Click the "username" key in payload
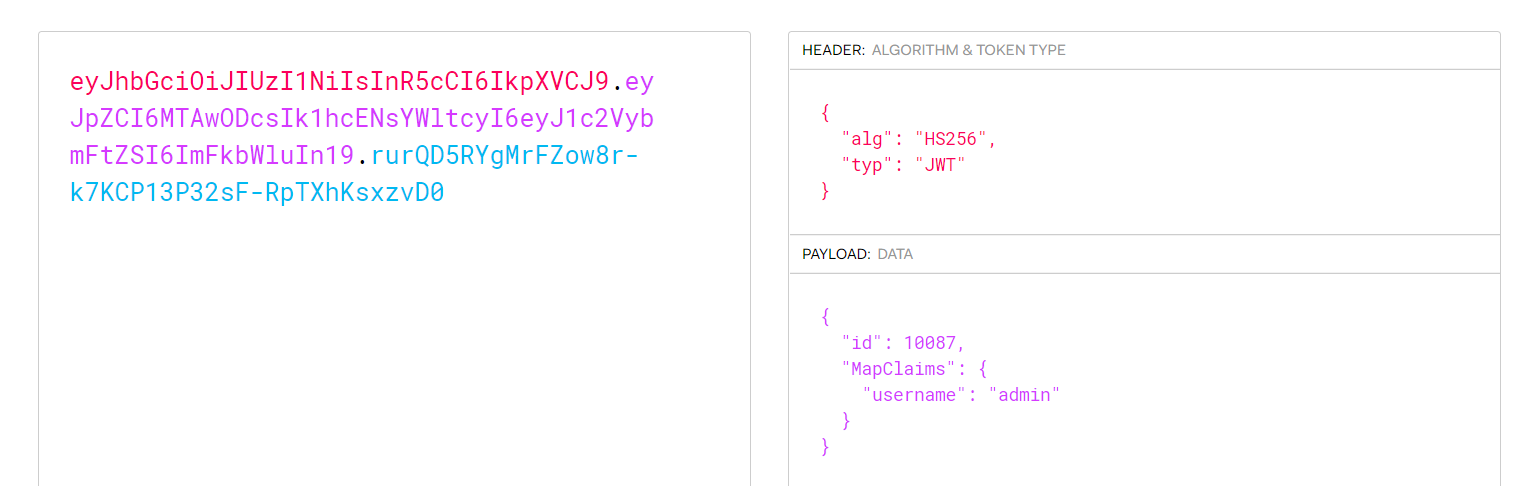 [x=915, y=395]
